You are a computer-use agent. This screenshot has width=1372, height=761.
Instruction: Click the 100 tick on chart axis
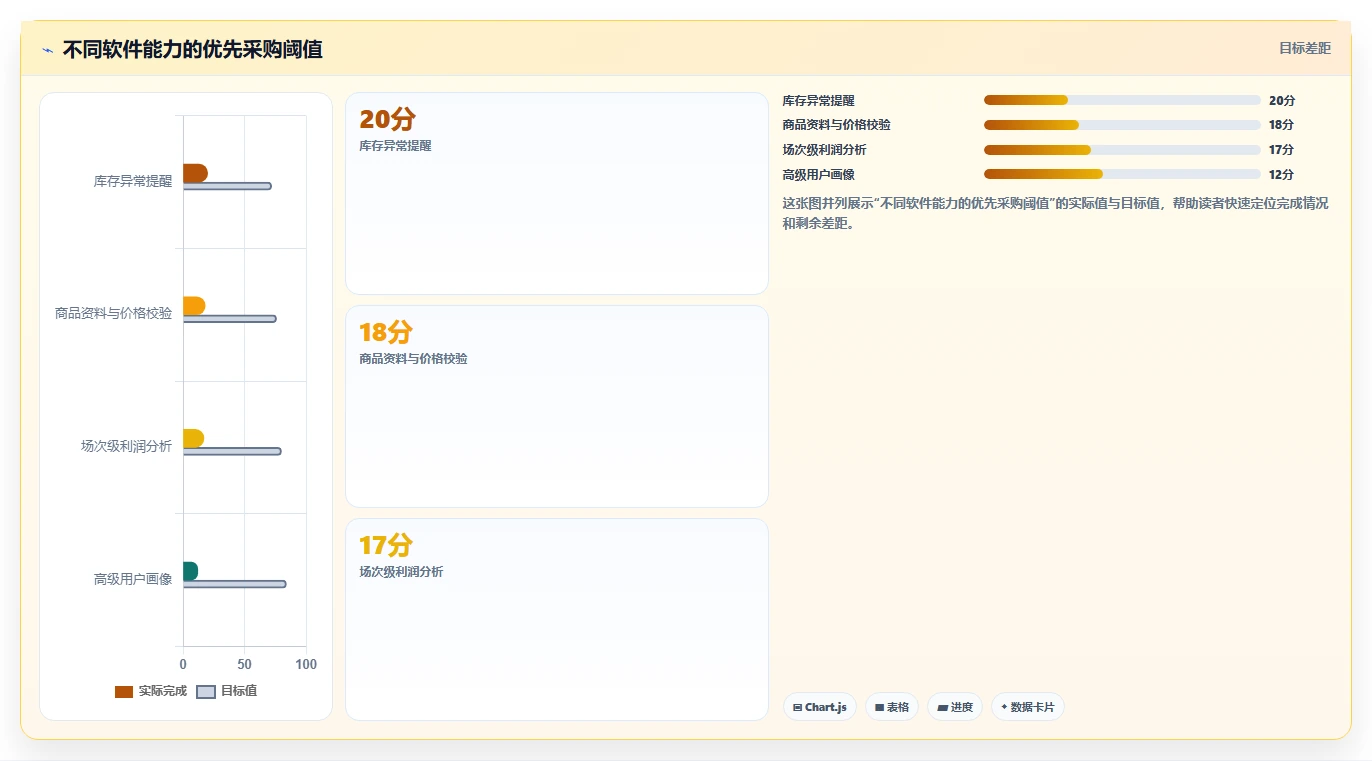click(x=306, y=665)
